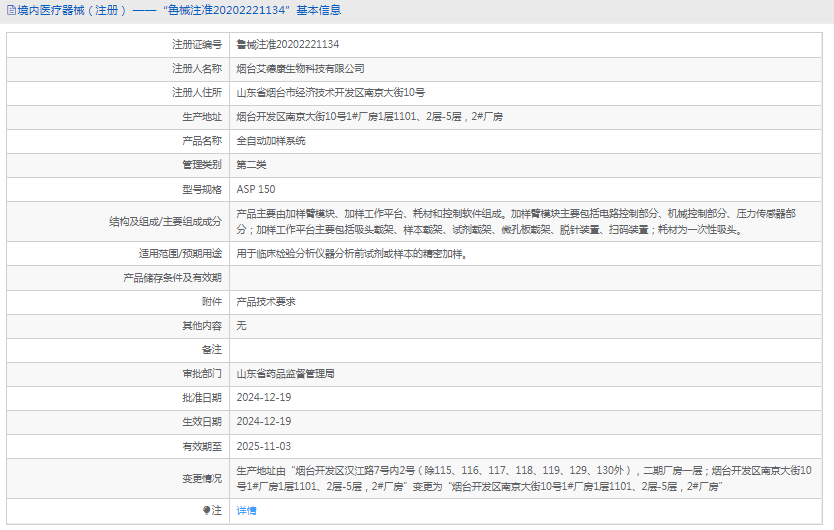Select the 无 value in 其他内容 row

pos(241,326)
